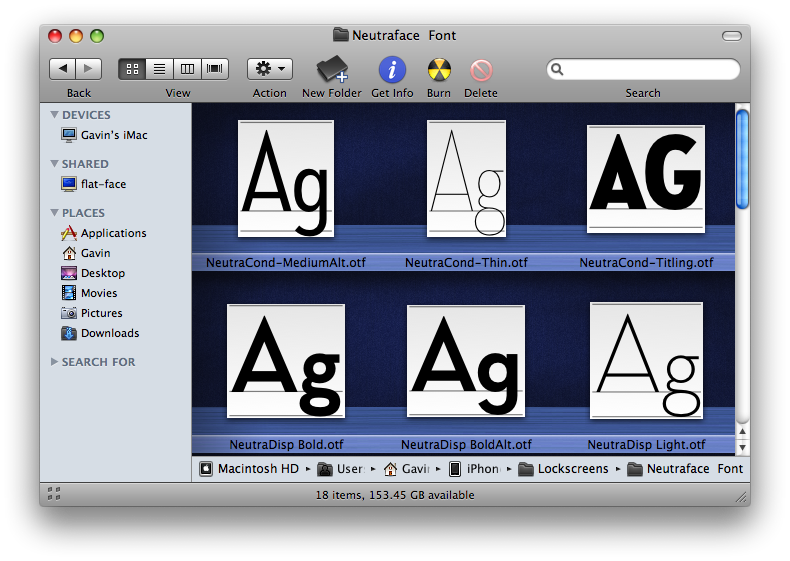Click the NeutraCond-Thin.otf file name
This screenshot has height=561, width=790.
tap(467, 263)
